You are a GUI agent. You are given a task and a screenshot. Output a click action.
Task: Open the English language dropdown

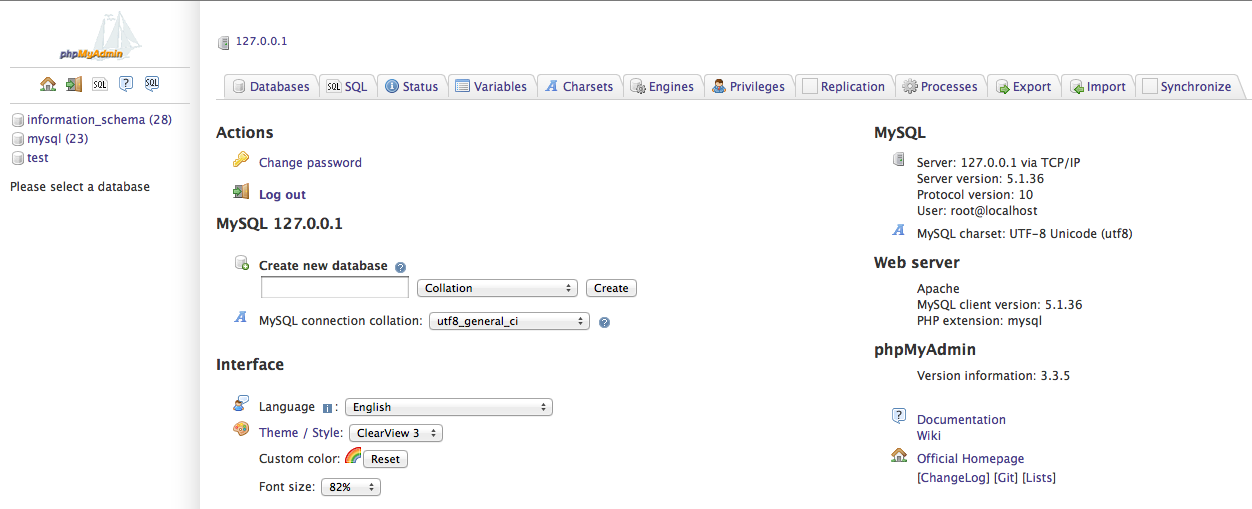coord(449,407)
